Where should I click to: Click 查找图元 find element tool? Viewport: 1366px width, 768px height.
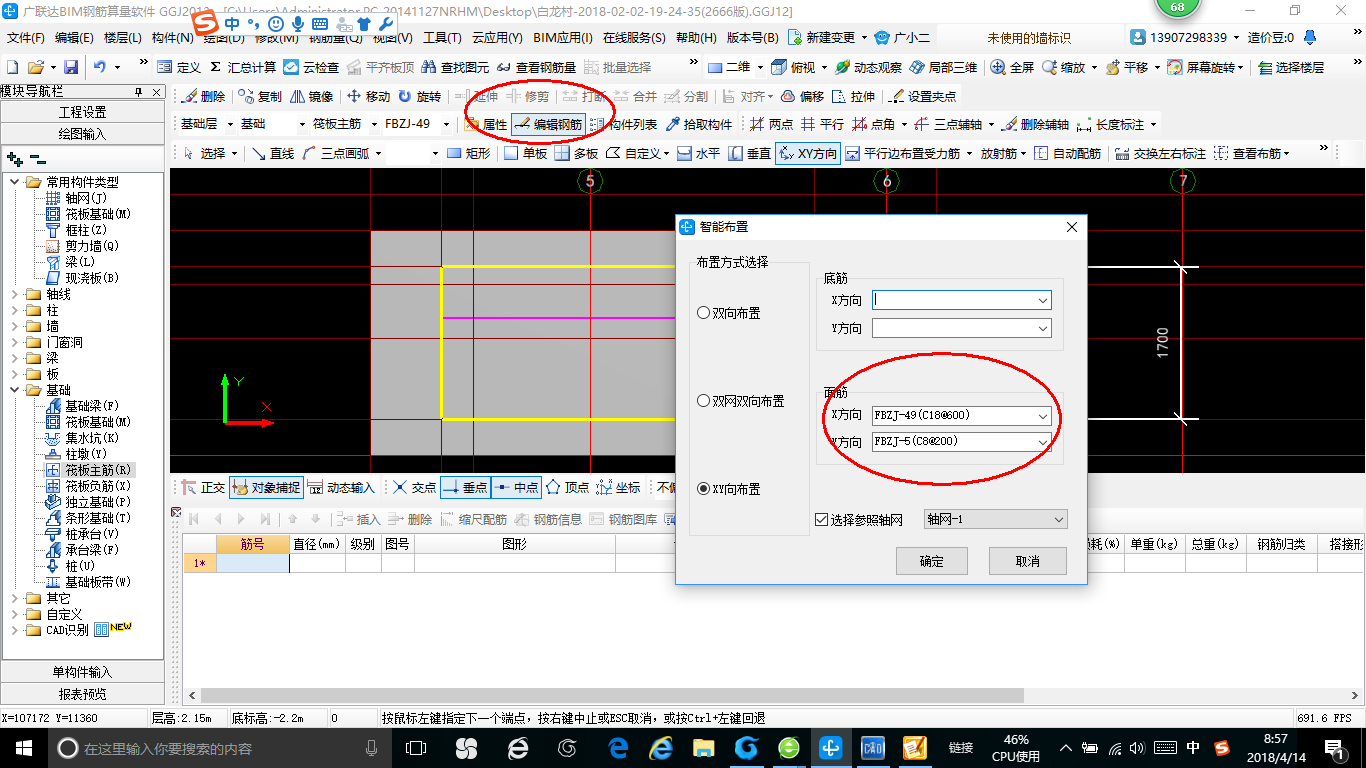click(x=456, y=67)
